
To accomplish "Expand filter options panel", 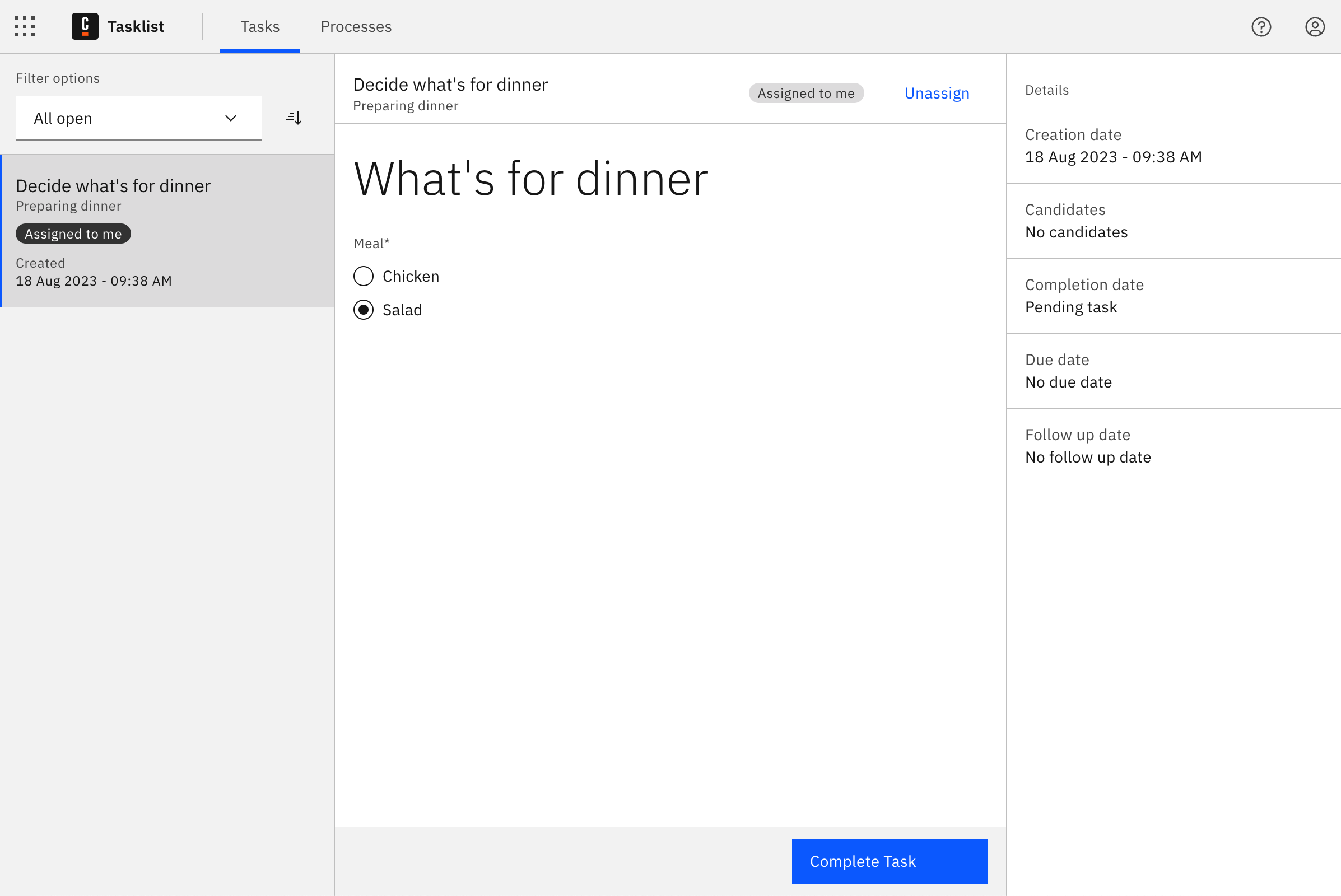I will click(x=58, y=78).
